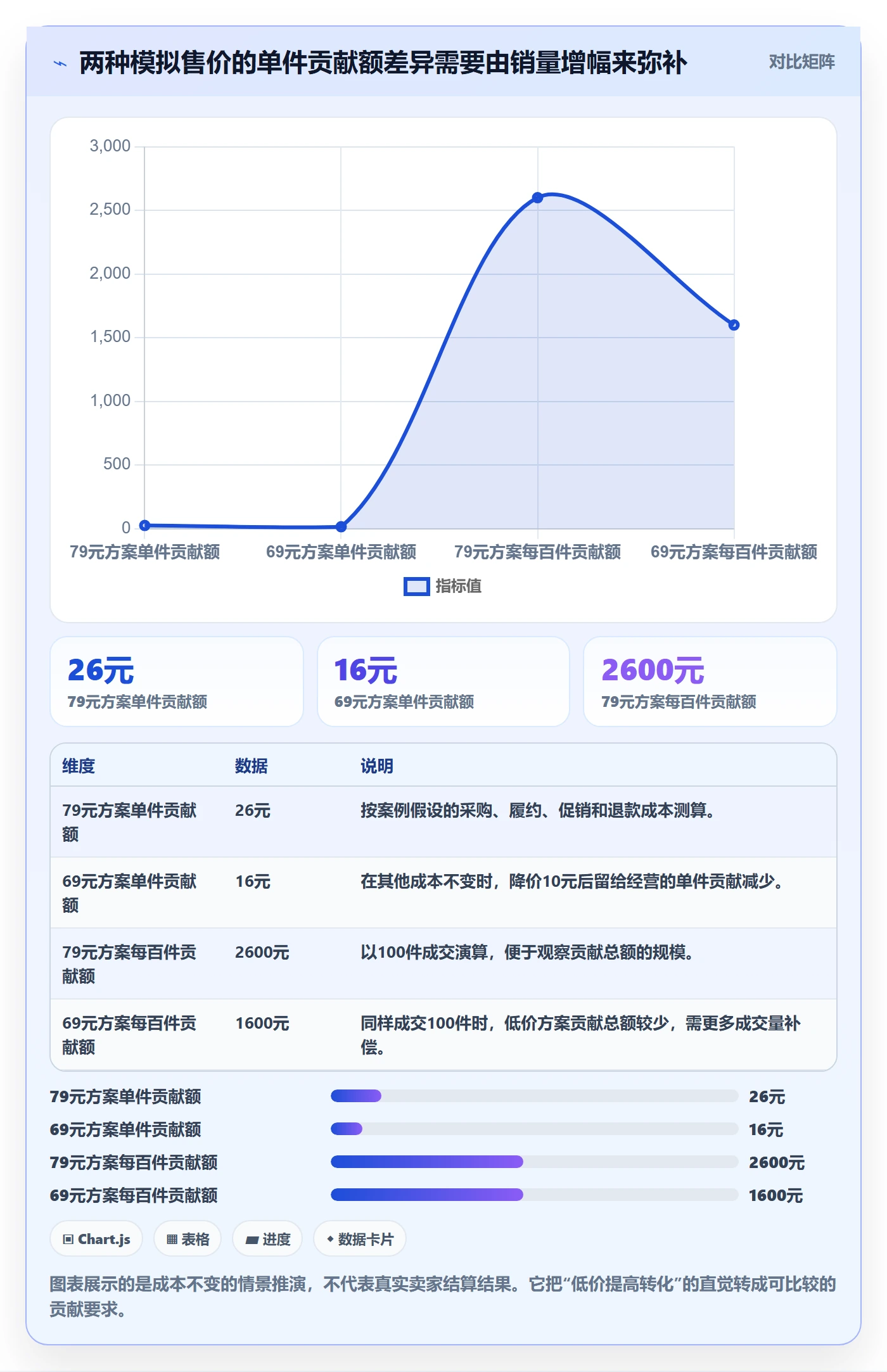Toggle the 指标值 legend color box

point(416,587)
